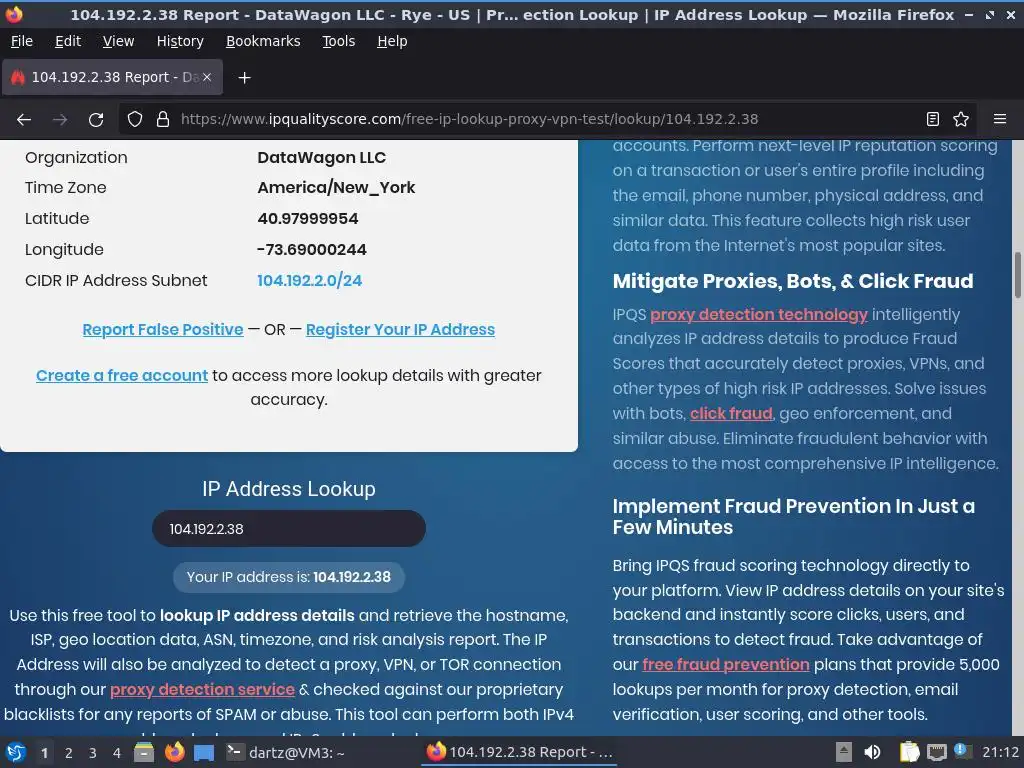Click the CIDR IP Address Subnet label
Viewport: 1024px width, 768px height.
point(116,281)
